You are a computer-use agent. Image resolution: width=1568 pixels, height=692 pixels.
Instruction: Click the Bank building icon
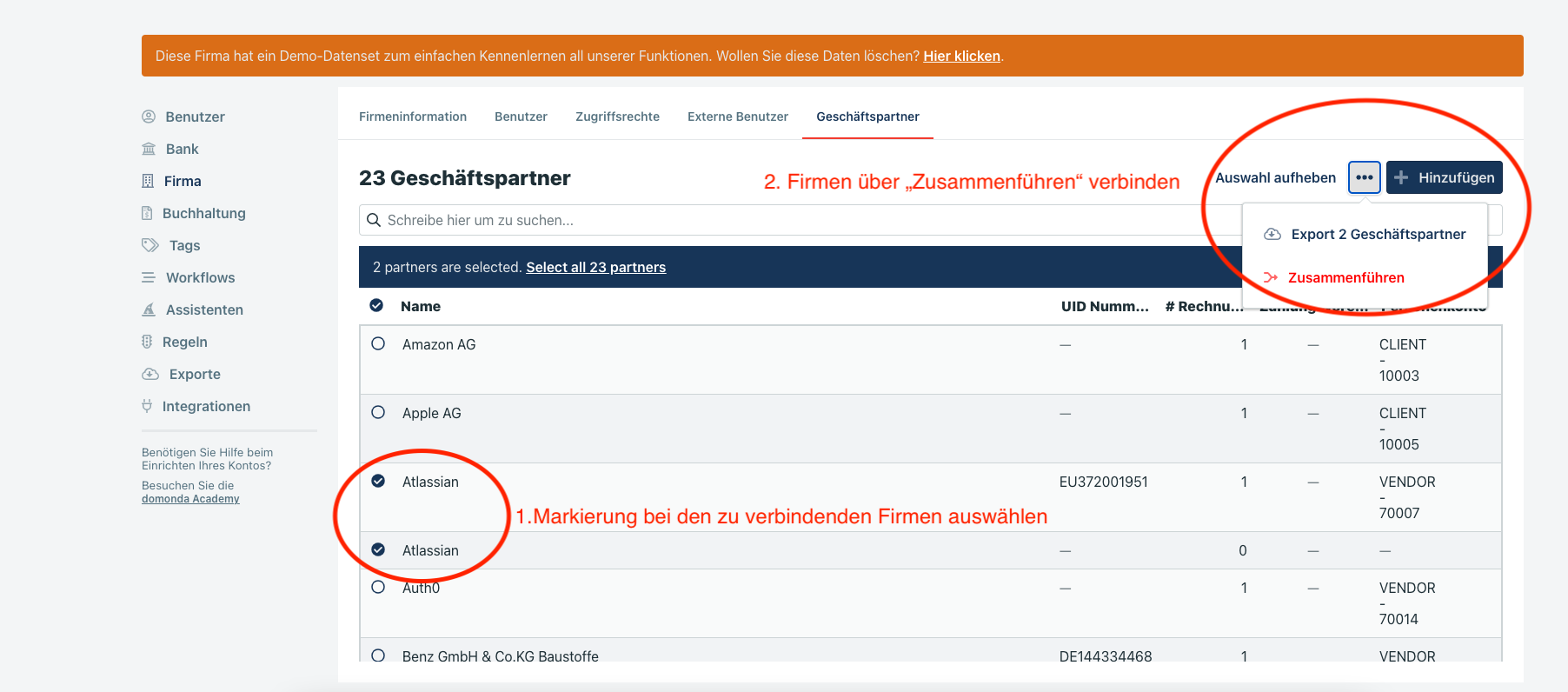point(149,149)
